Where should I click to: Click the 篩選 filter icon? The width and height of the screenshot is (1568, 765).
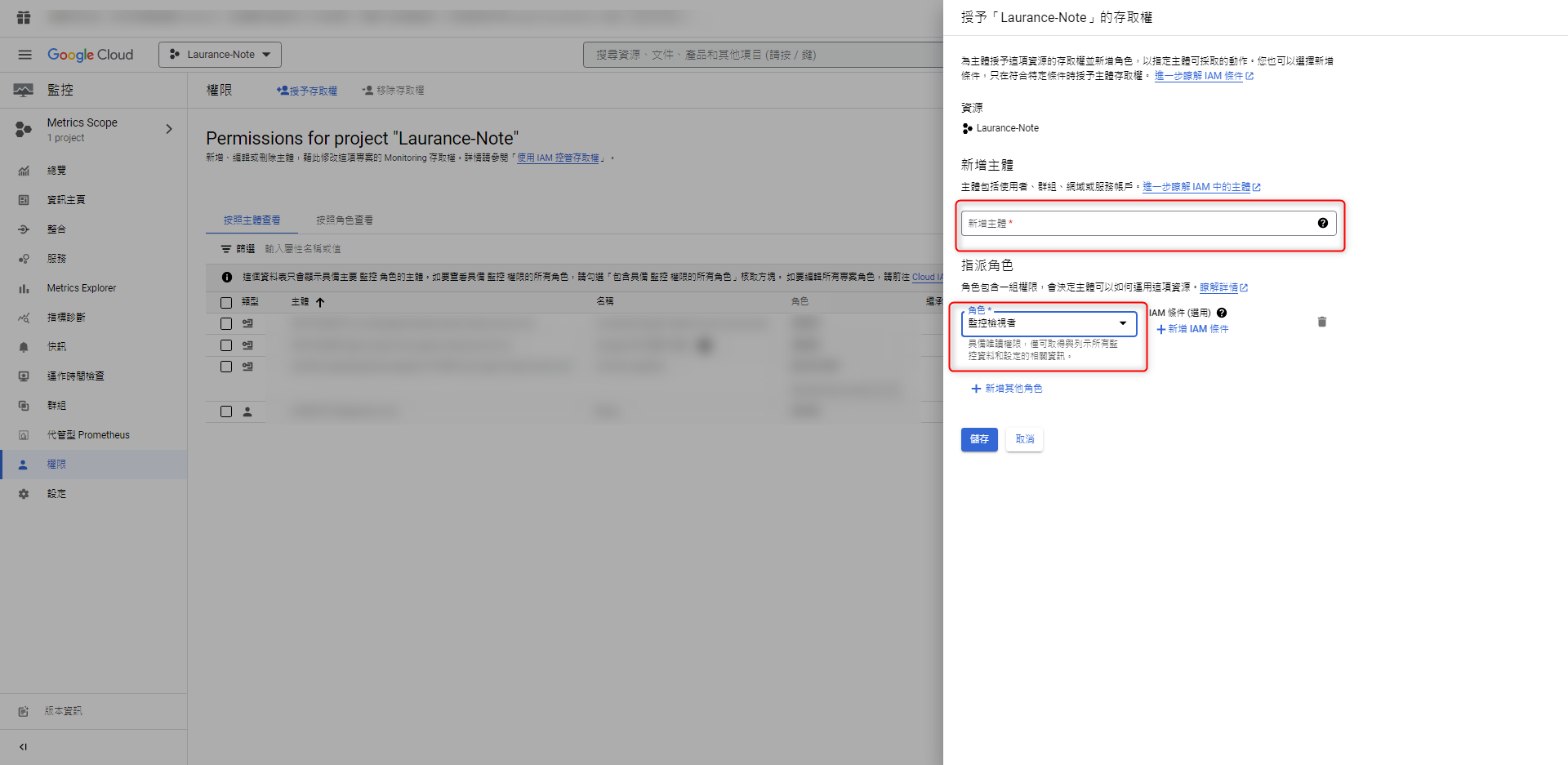(226, 249)
